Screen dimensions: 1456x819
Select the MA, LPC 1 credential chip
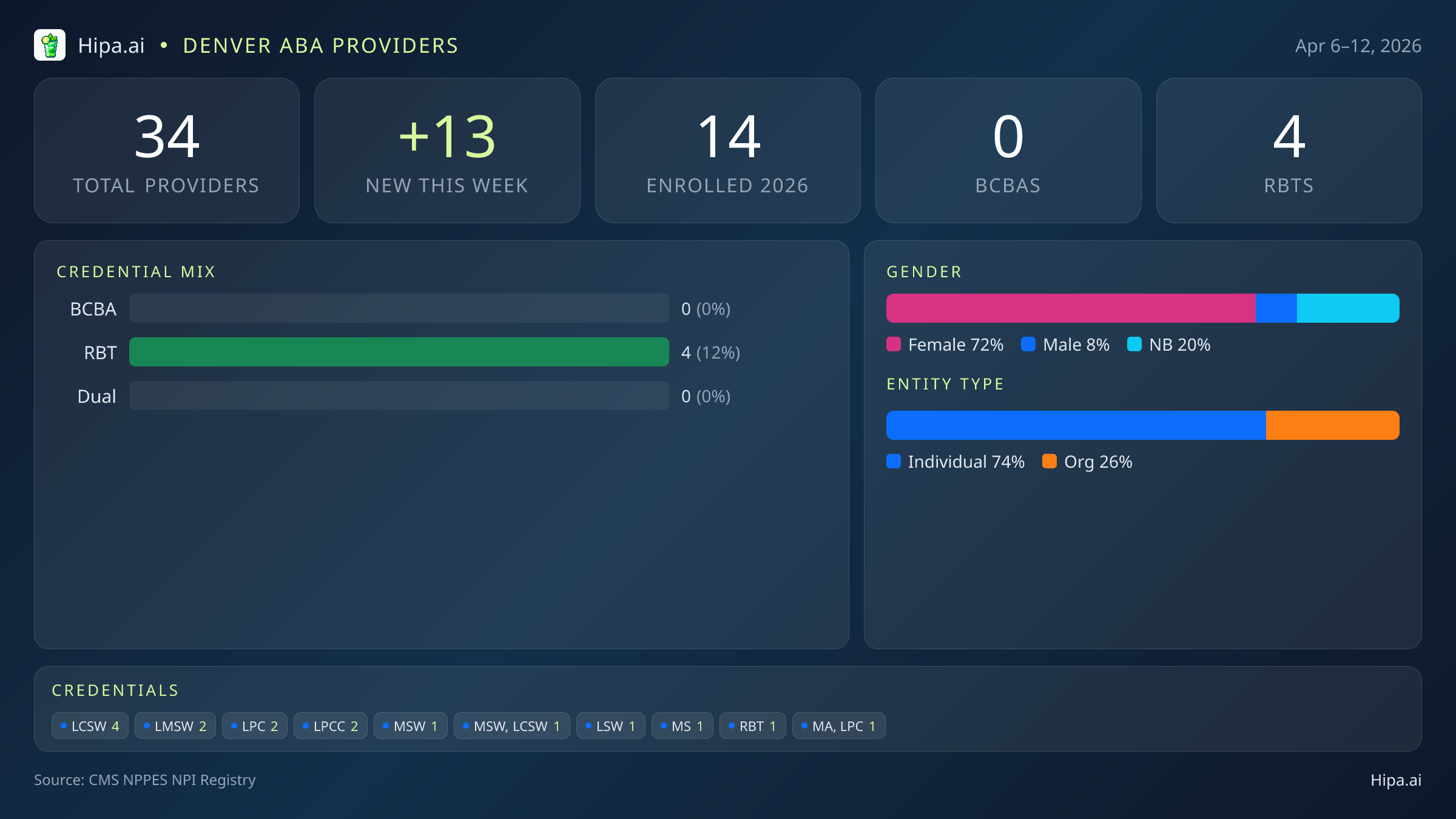(x=838, y=726)
